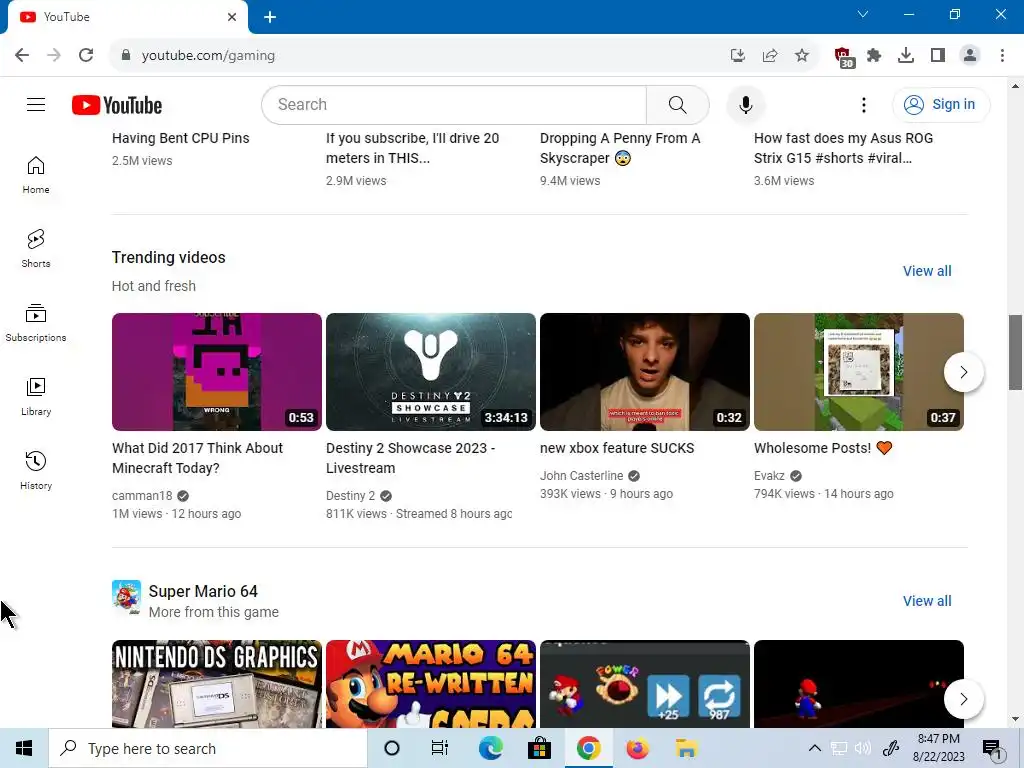
Task: Open the Extensions puzzle icon
Action: pyautogui.click(x=874, y=56)
